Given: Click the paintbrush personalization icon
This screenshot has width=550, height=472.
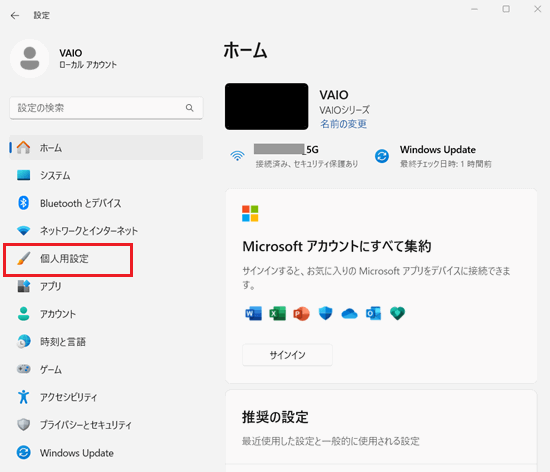Looking at the screenshot, I should (24, 258).
